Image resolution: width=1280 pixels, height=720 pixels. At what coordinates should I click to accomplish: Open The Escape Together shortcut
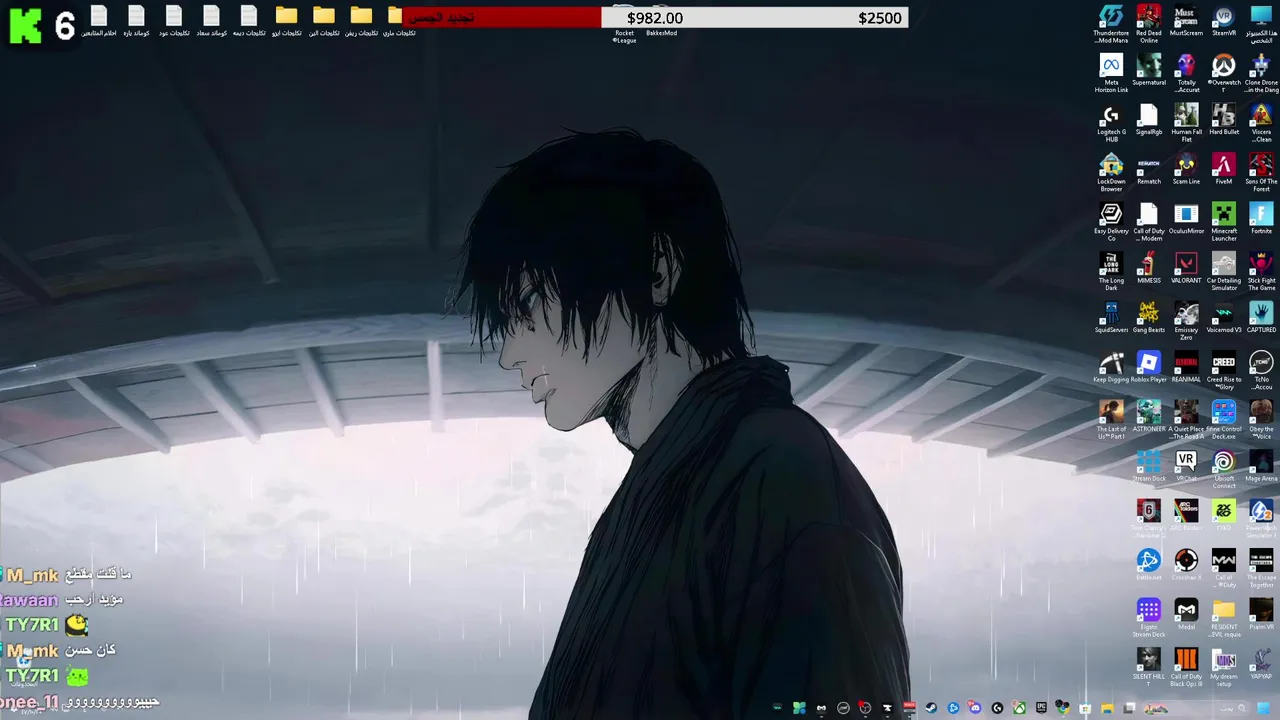(x=1261, y=569)
